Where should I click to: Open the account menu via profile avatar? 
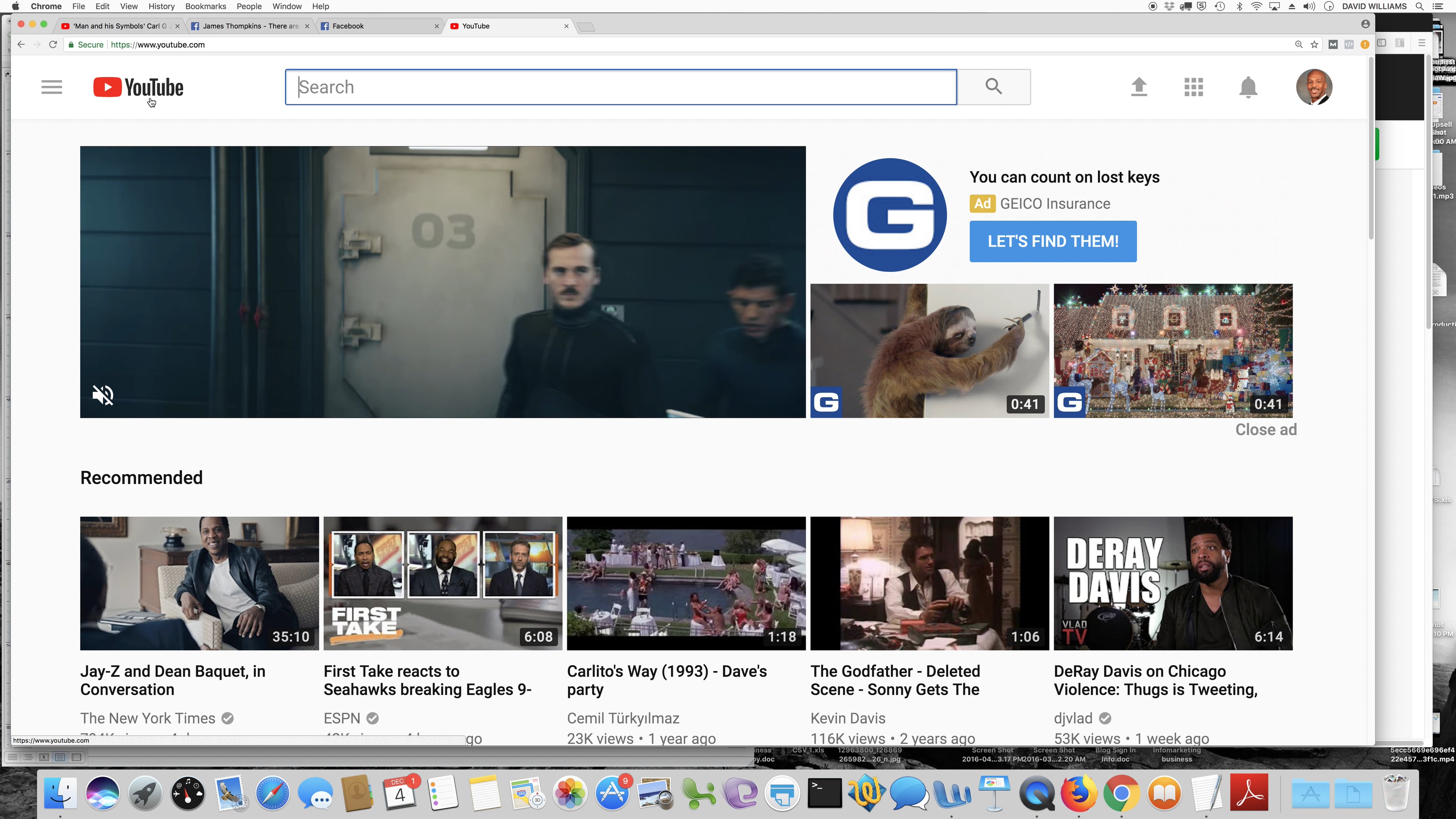(1314, 86)
